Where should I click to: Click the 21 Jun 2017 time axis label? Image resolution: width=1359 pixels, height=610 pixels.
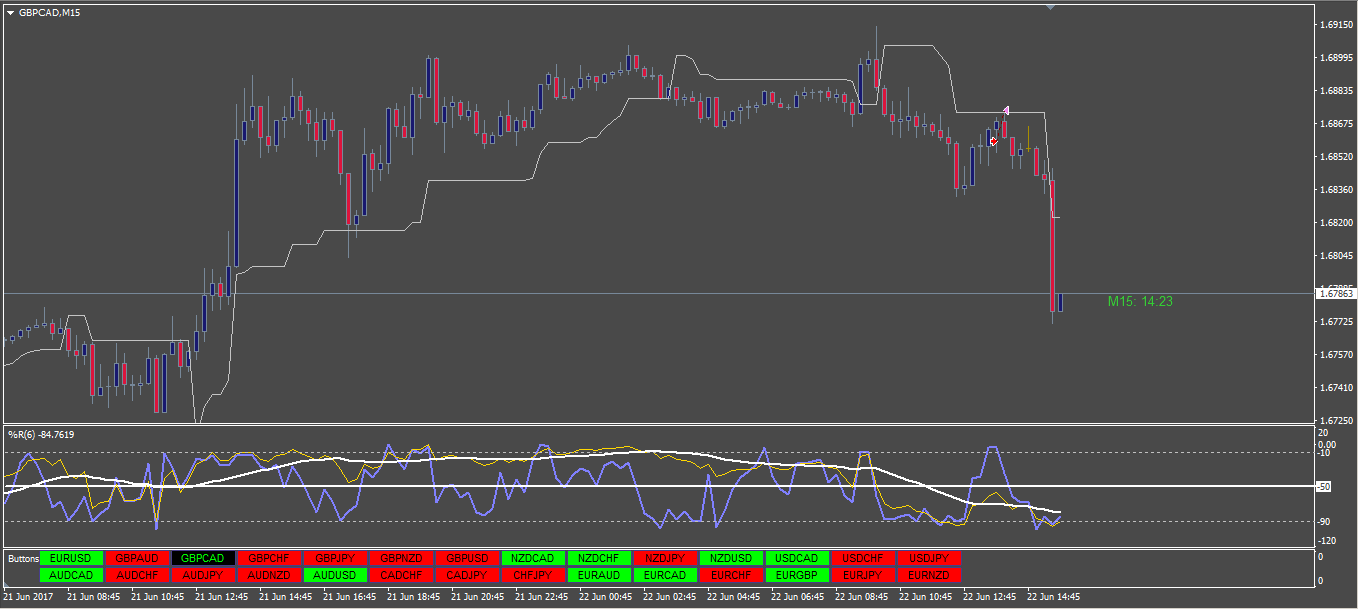click(28, 596)
